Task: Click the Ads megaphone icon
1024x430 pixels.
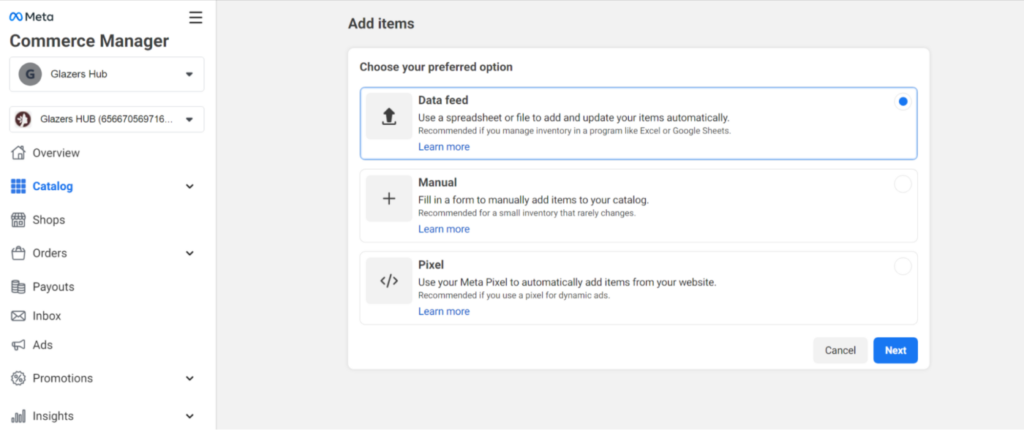Action: (18, 345)
